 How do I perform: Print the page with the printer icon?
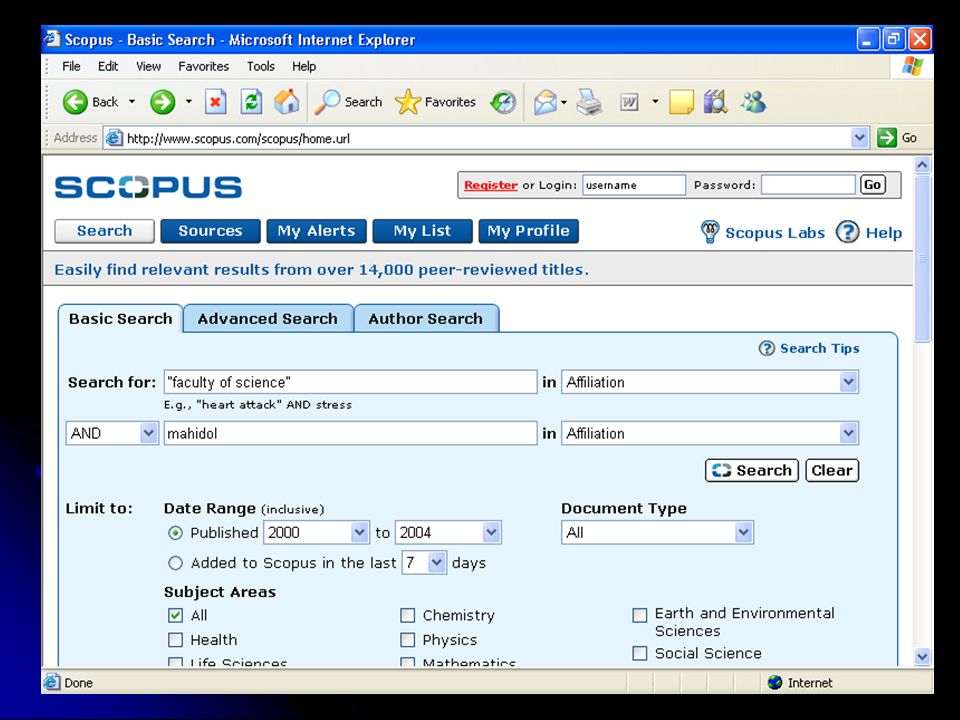click(x=589, y=102)
